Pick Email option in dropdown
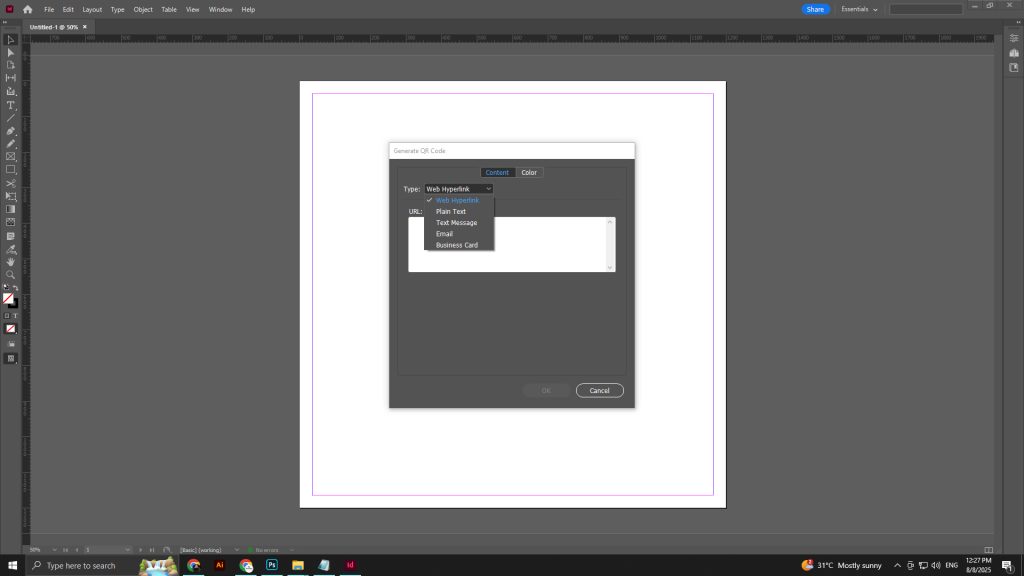 coord(444,234)
